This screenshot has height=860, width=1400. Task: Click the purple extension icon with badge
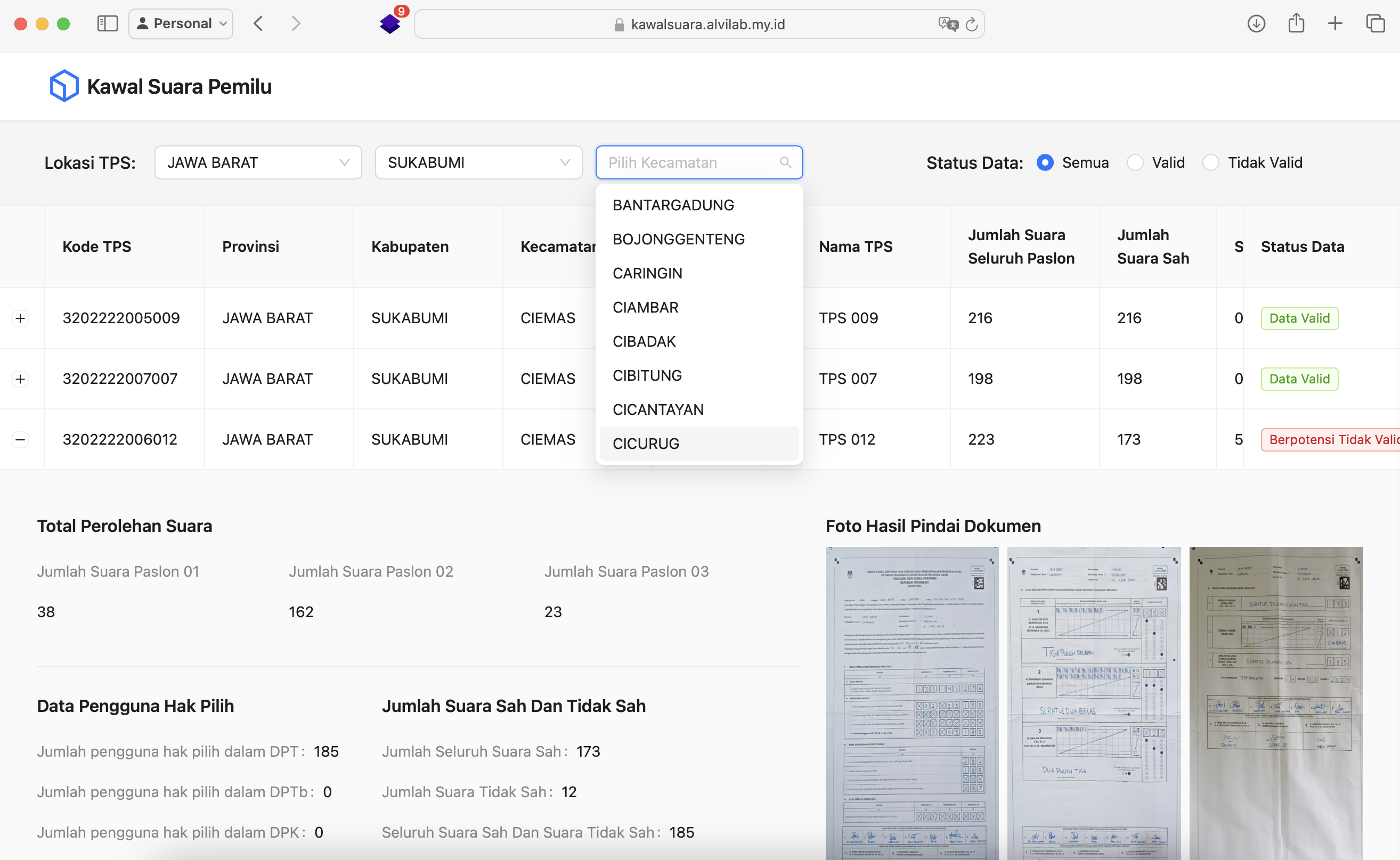390,23
